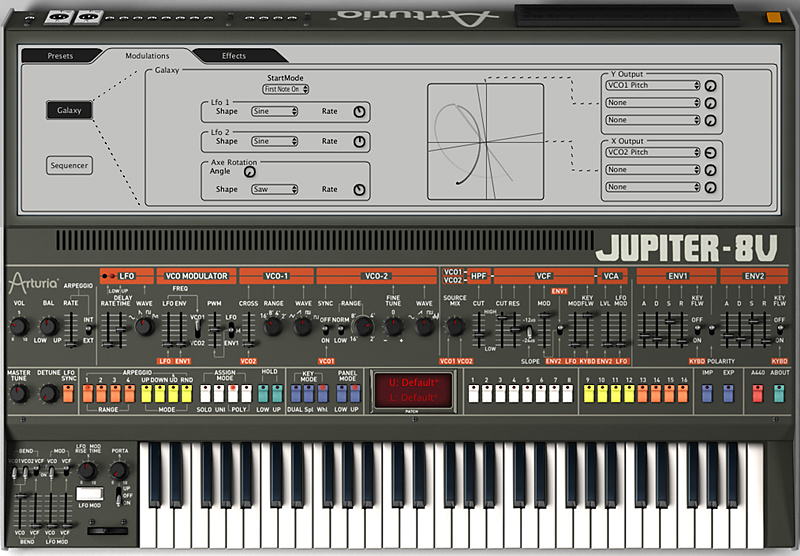
Task: Open Lfo 1 Shape dropdown
Action: (x=274, y=111)
